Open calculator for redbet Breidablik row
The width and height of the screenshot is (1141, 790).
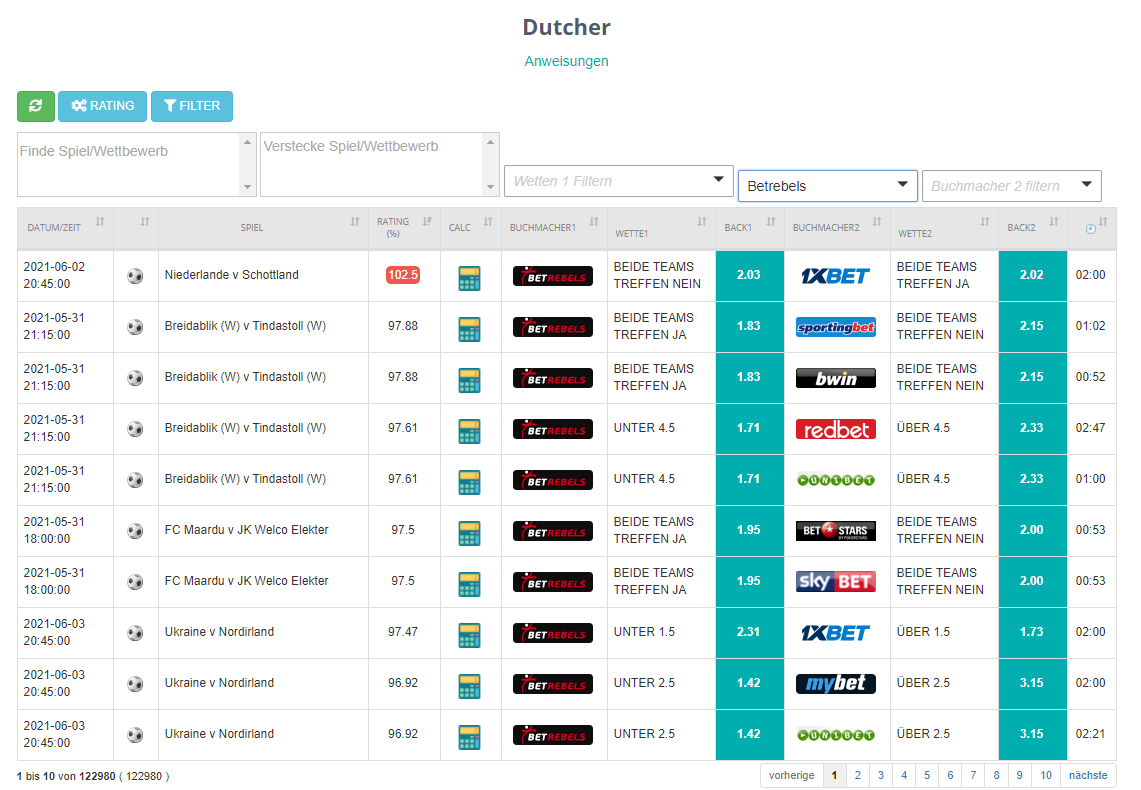(x=469, y=431)
